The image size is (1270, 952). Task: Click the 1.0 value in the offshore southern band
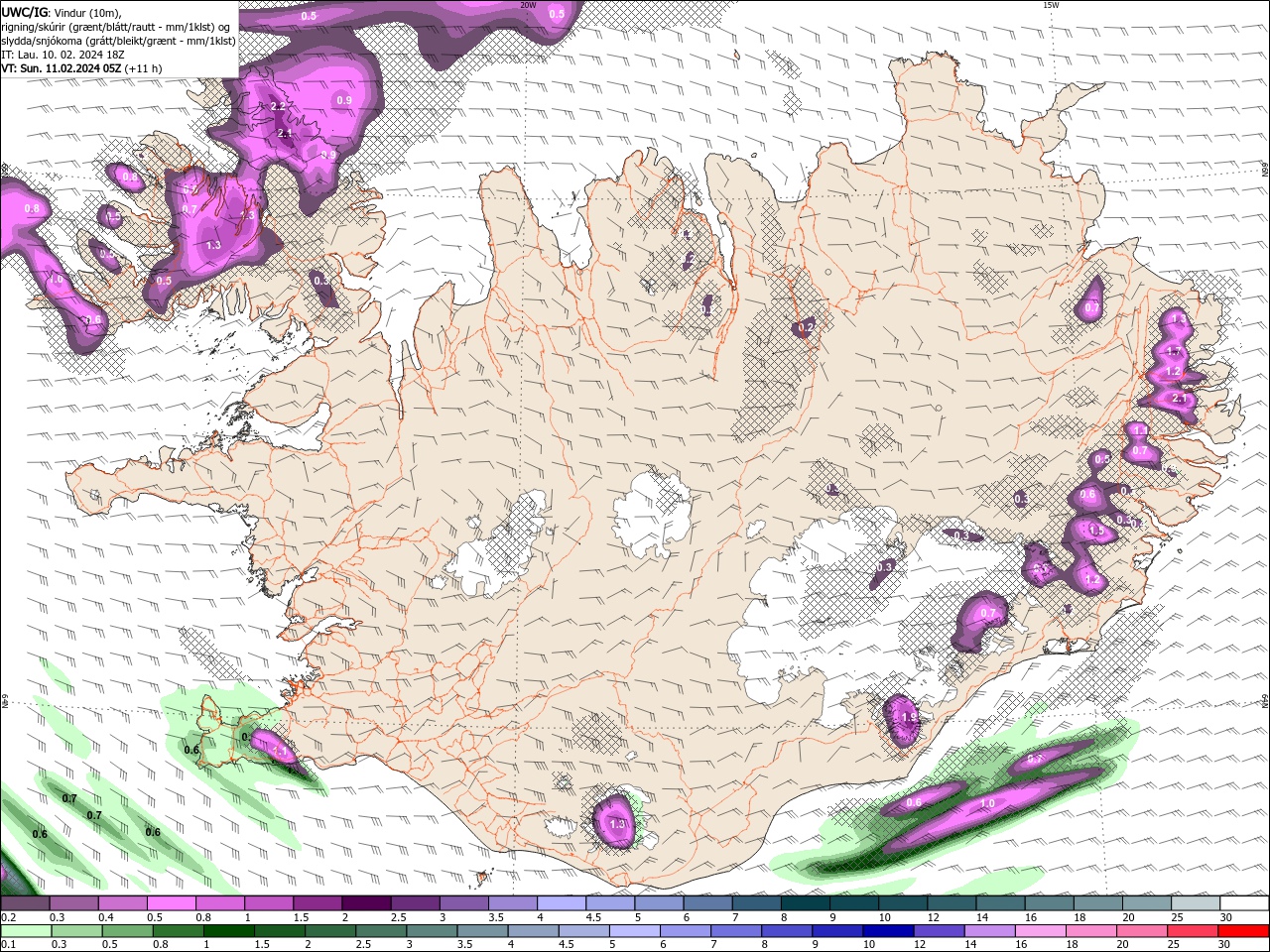pos(987,803)
